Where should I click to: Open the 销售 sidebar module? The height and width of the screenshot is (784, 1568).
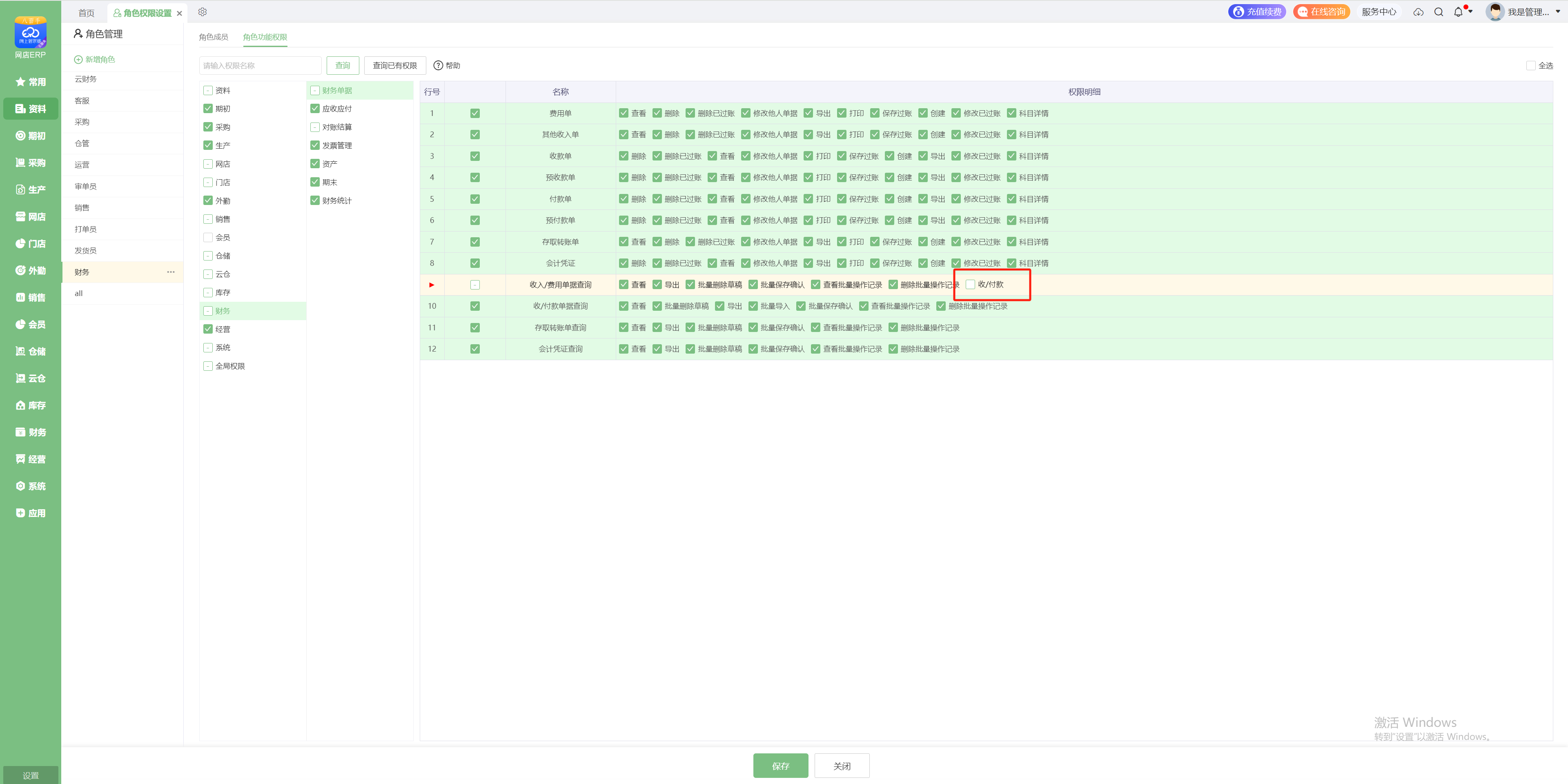(31, 297)
